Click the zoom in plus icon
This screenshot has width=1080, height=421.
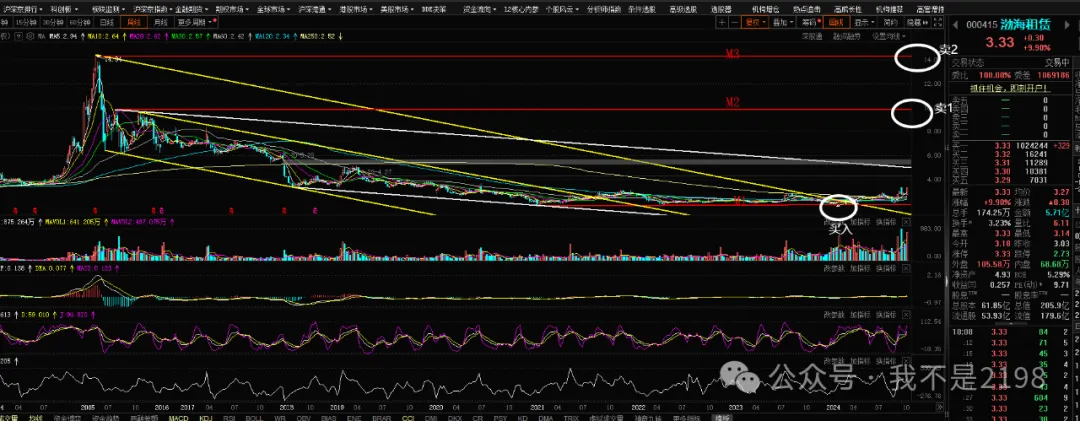[x=722, y=22]
